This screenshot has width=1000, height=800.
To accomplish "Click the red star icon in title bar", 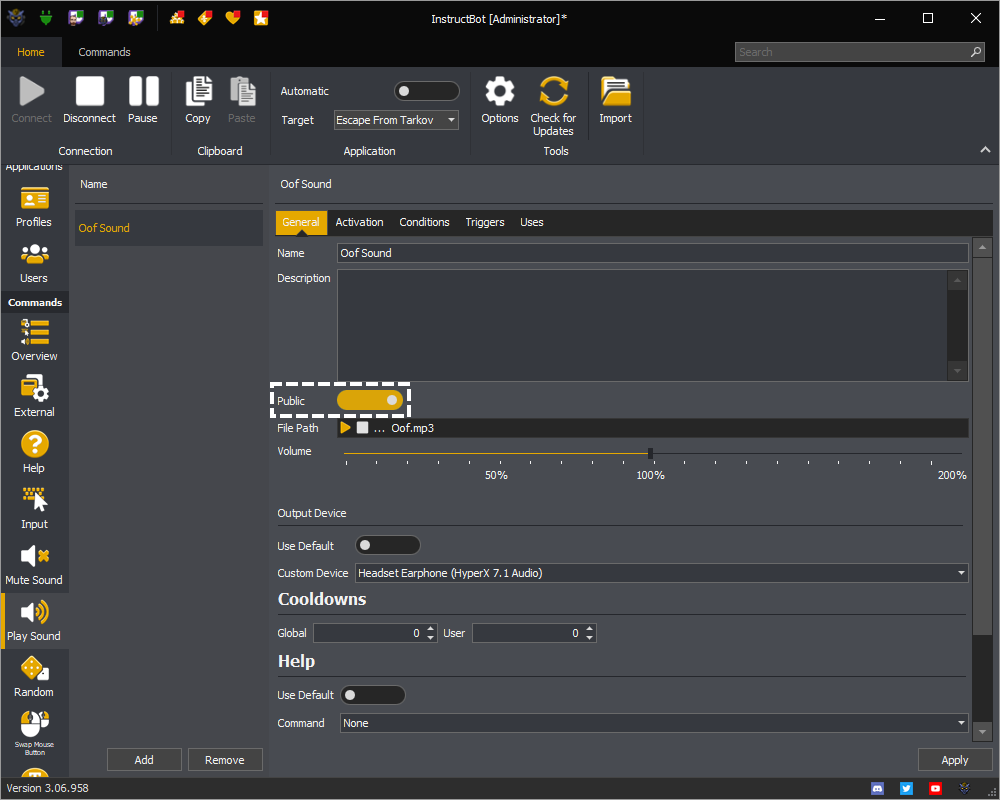I will click(261, 18).
